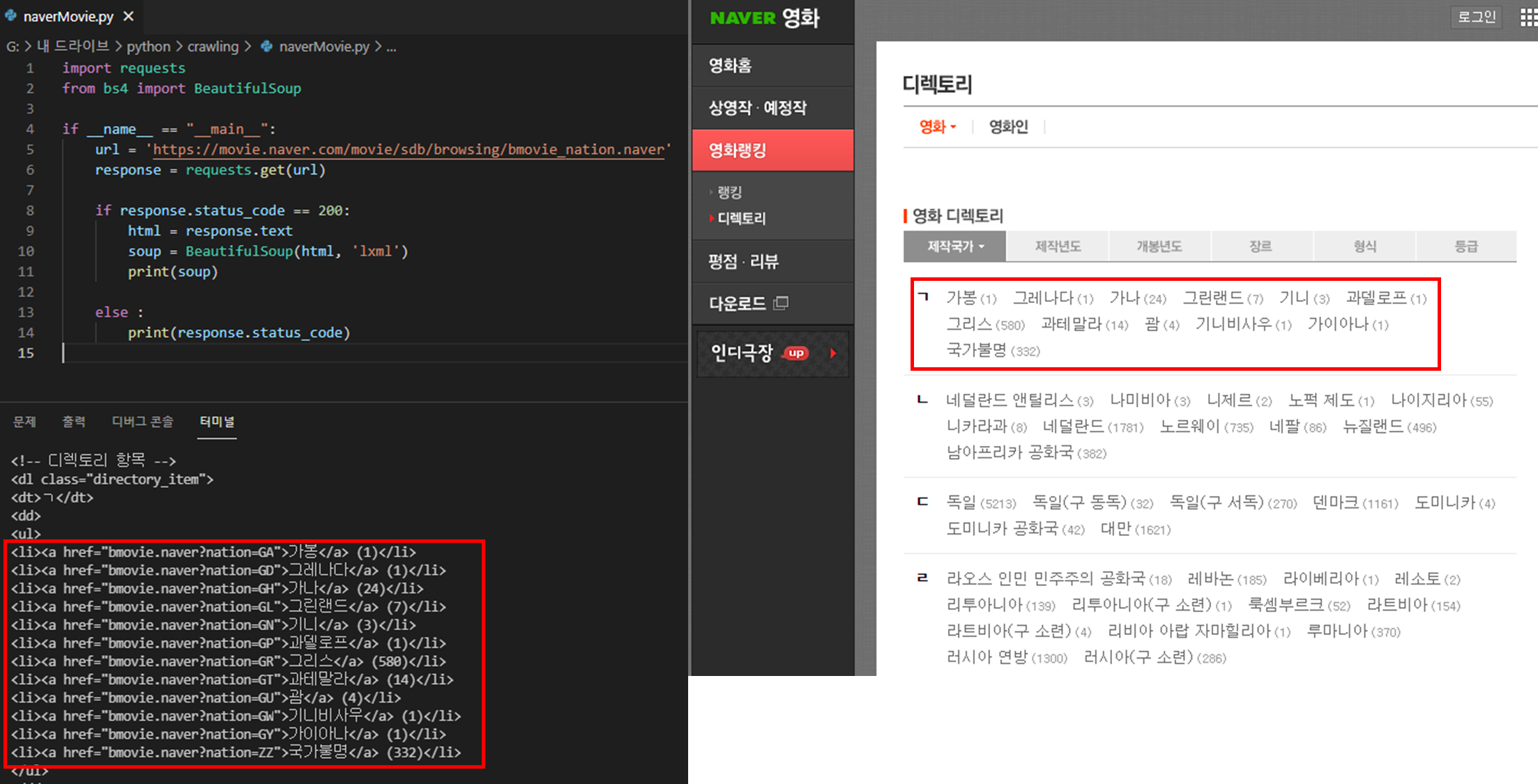Click the up badge next to 인디극장
Screen dimensions: 1538x784
tap(796, 353)
